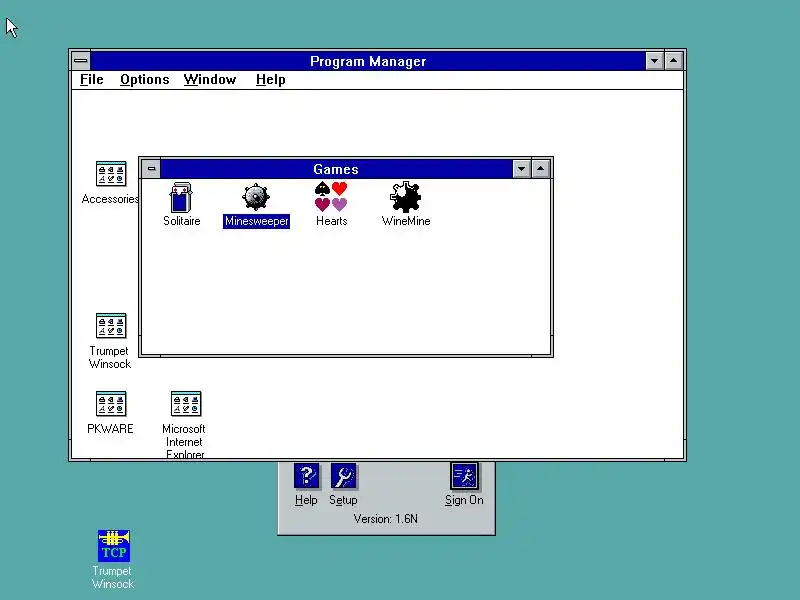Maximize the Program Manager window

click(673, 61)
